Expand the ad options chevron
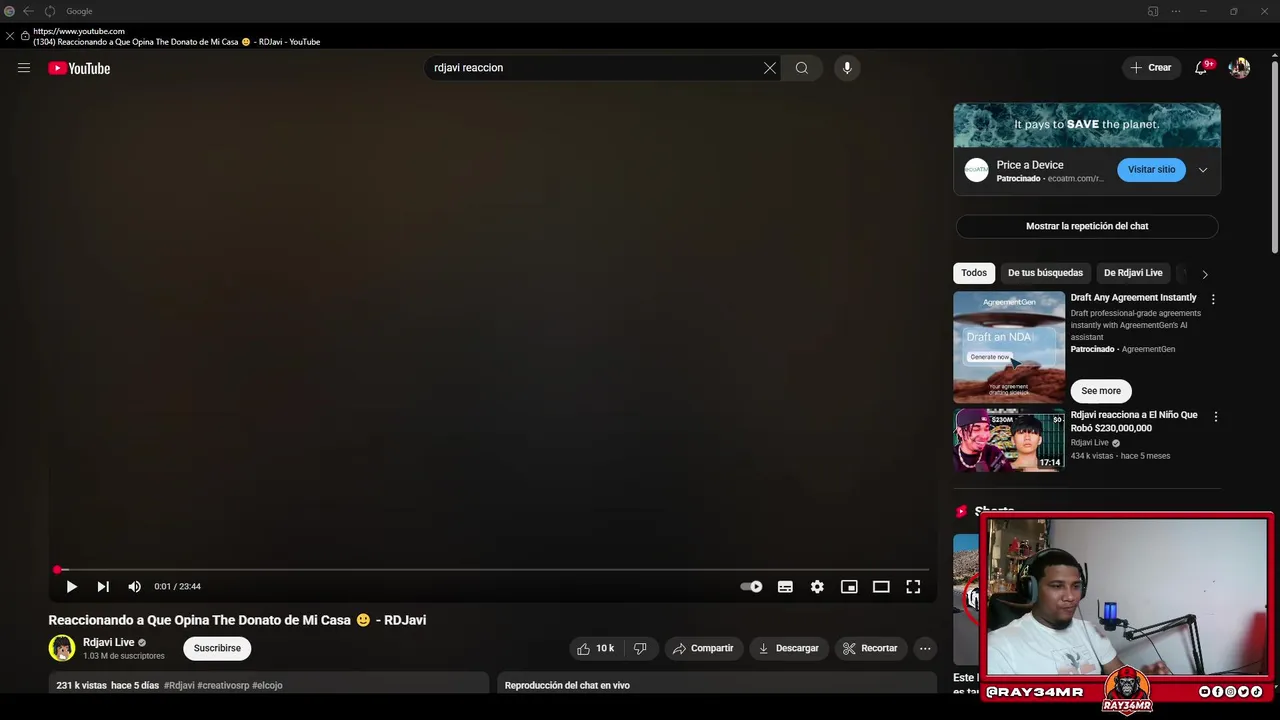 click(x=1203, y=170)
